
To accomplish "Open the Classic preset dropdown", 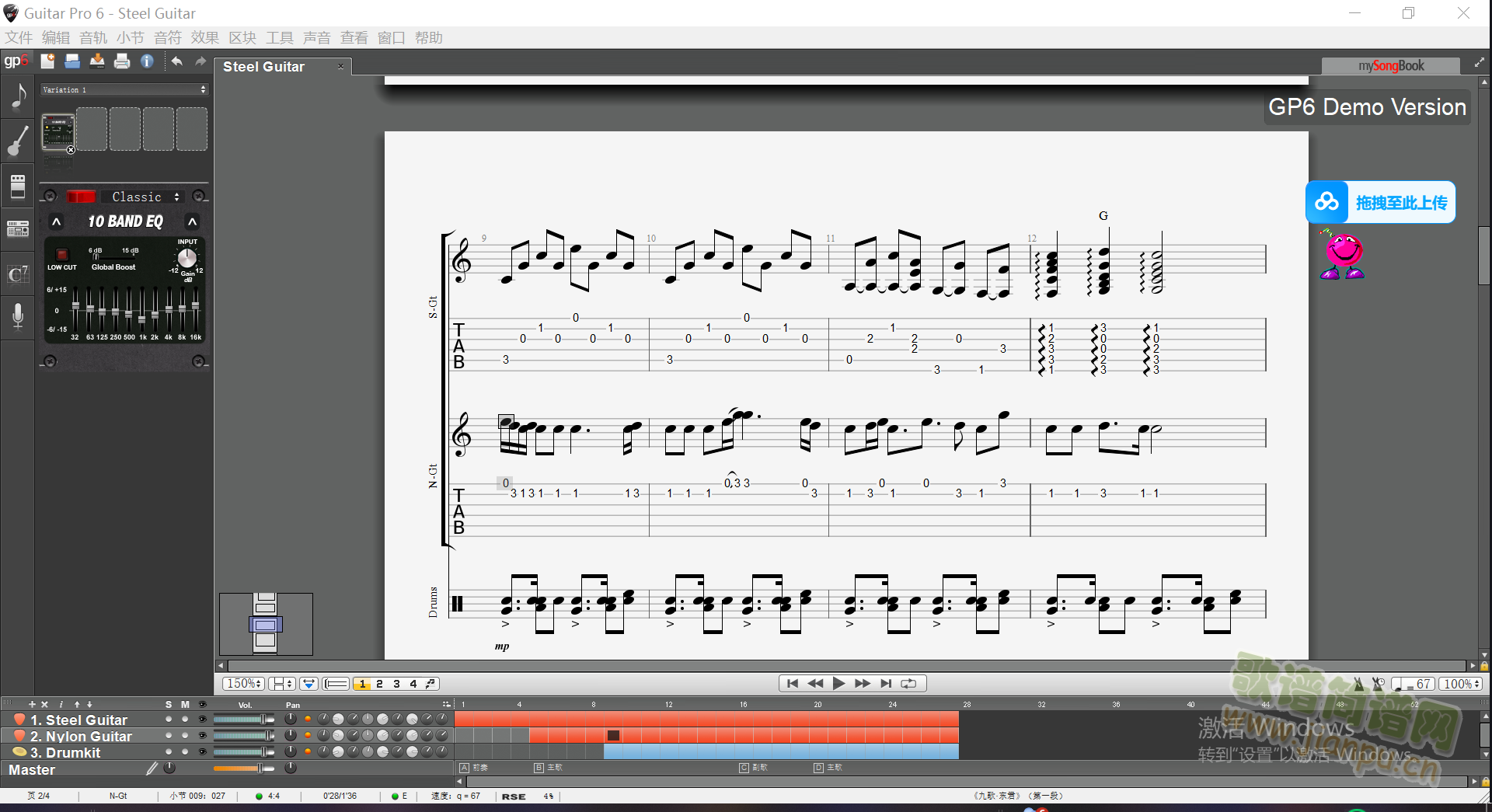I will coord(145,197).
